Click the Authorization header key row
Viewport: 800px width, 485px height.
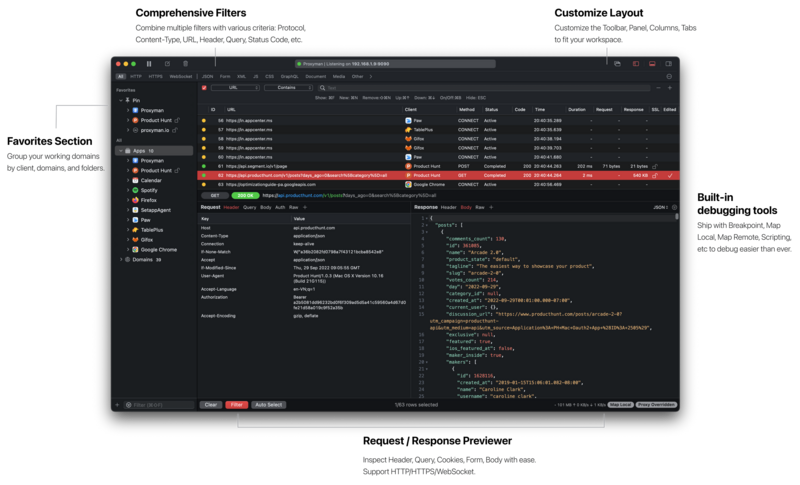[x=214, y=297]
